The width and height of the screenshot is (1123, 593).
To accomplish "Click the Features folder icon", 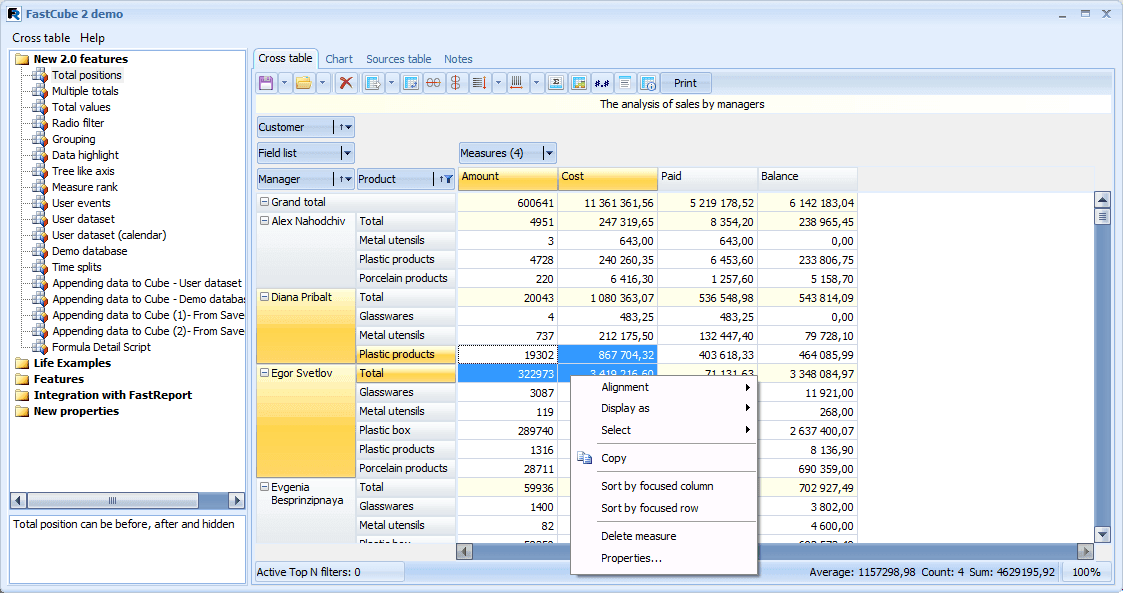I will 22,380.
